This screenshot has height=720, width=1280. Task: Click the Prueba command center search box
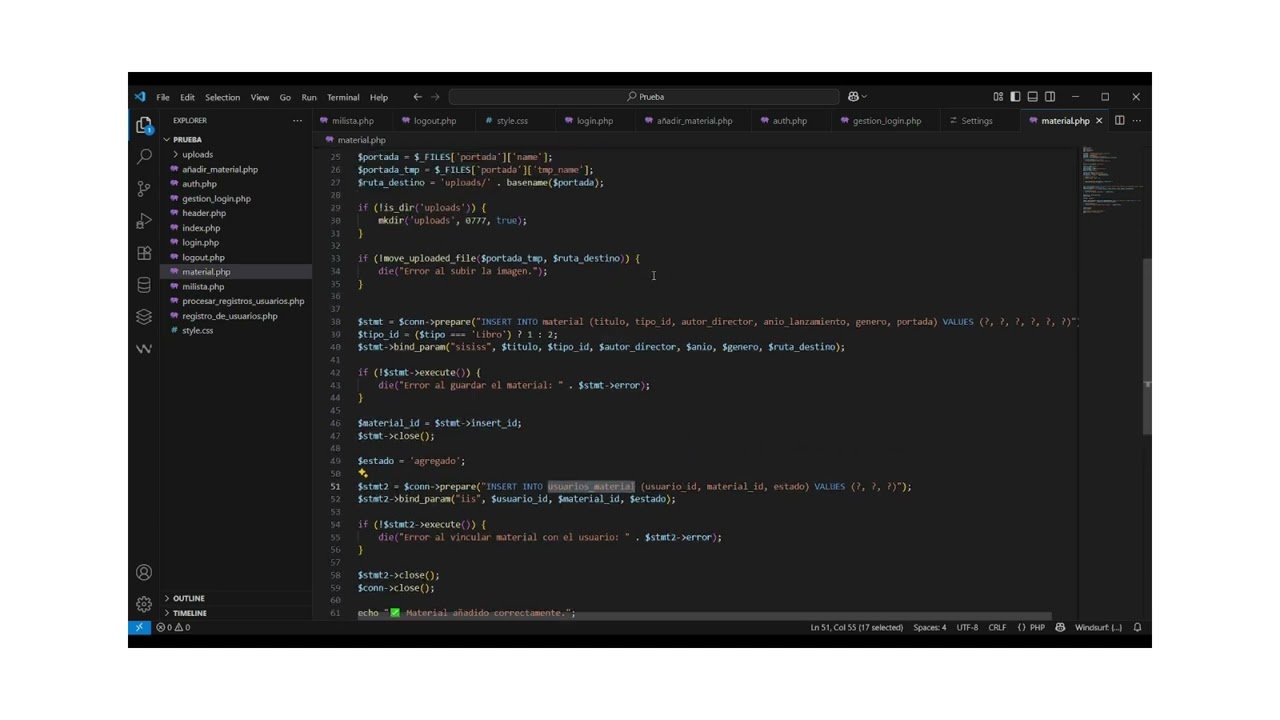coord(644,97)
